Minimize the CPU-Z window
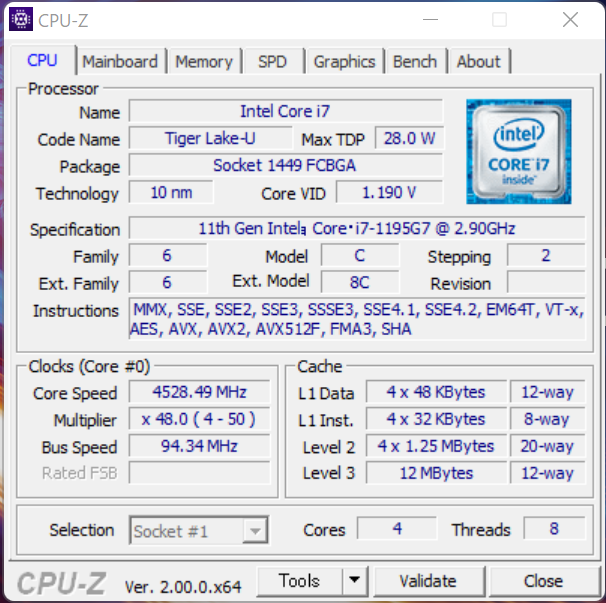606x603 pixels. point(431,19)
